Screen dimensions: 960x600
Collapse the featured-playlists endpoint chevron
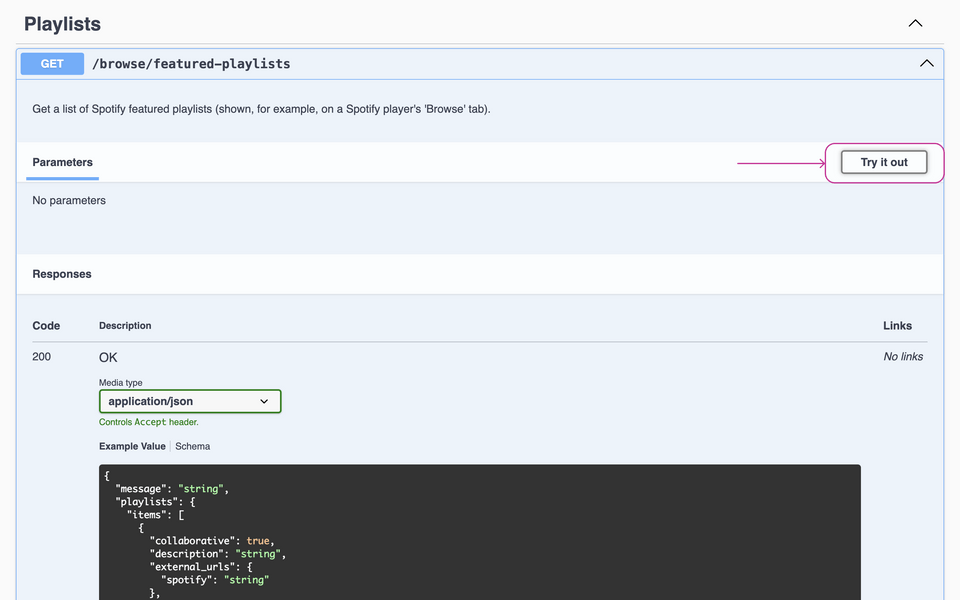926,64
